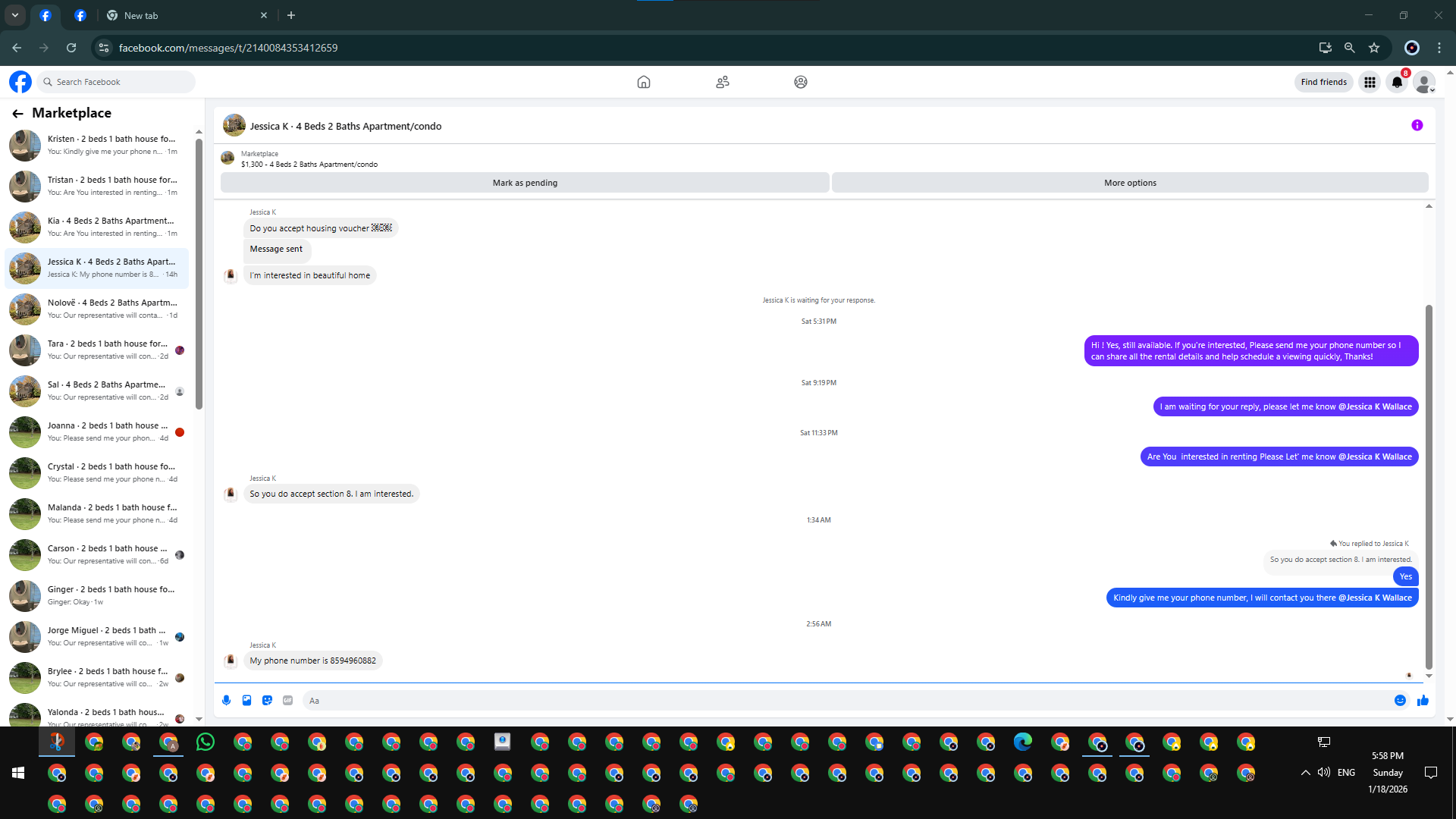
Task: Open the sticker picker icon
Action: tap(267, 701)
